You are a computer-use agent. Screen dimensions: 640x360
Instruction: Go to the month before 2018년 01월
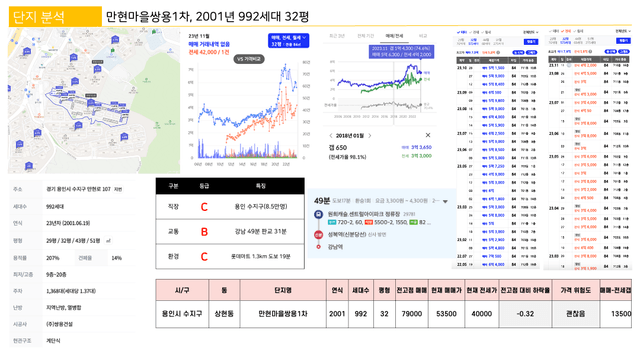[331, 136]
